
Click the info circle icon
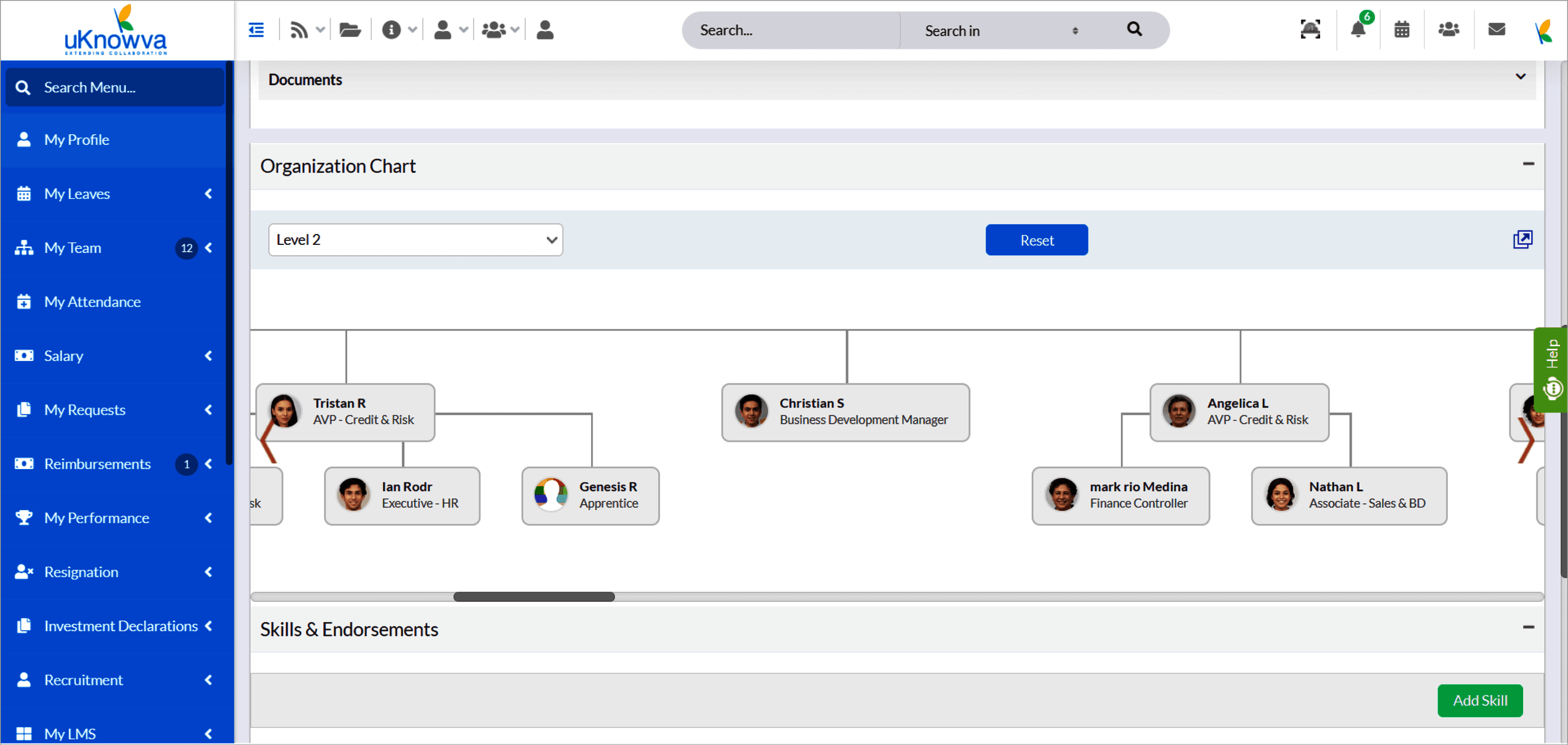tap(391, 29)
